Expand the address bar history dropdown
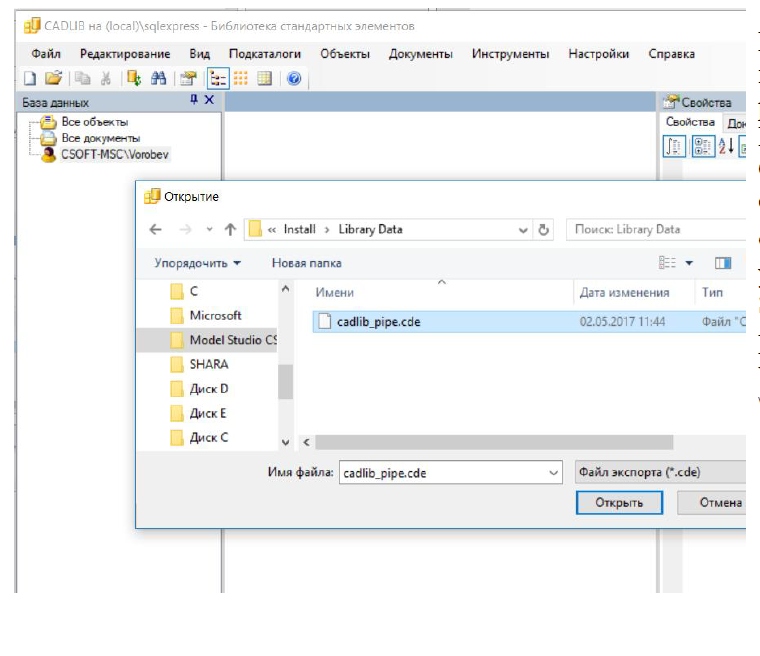 coord(523,230)
